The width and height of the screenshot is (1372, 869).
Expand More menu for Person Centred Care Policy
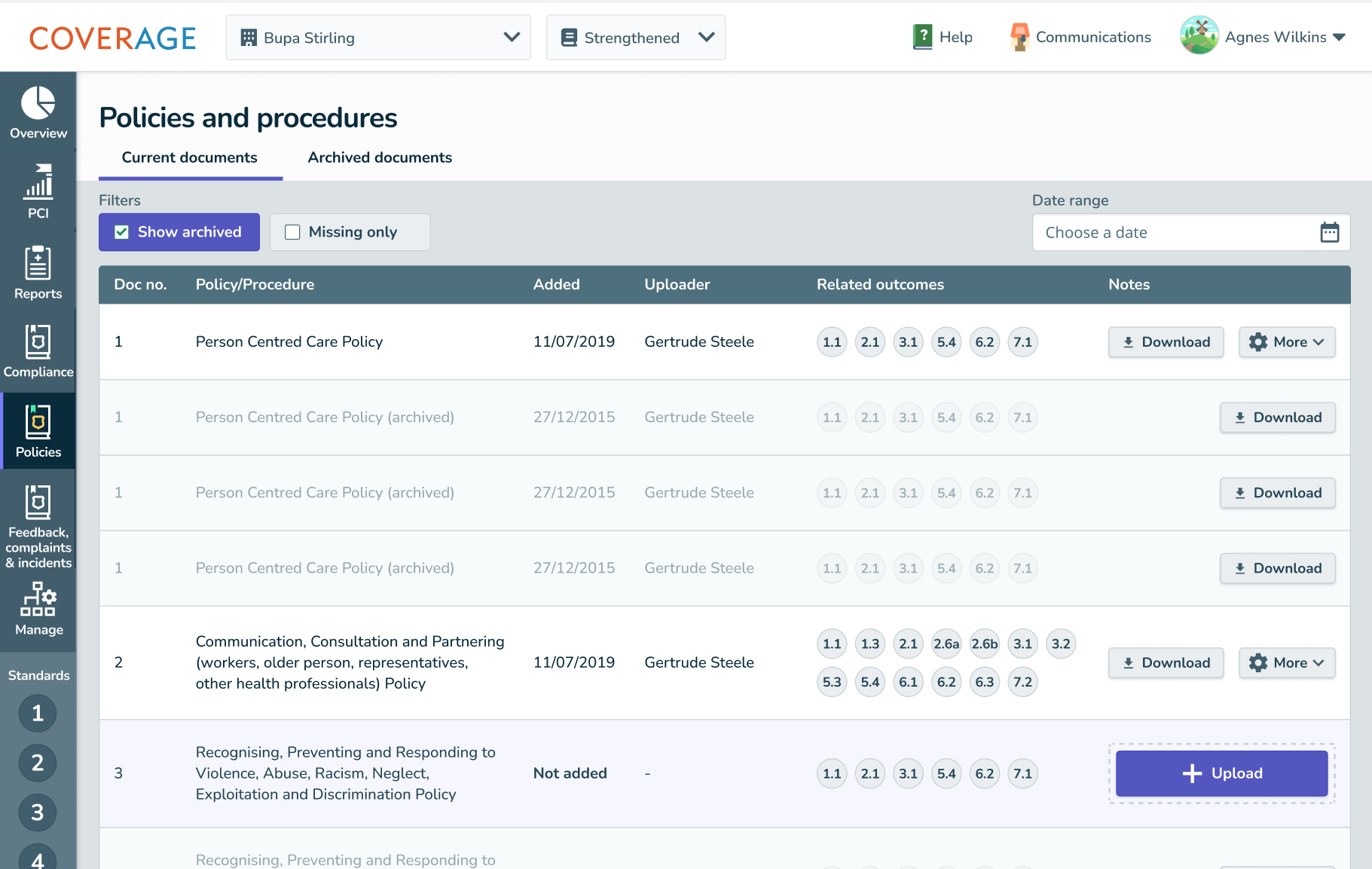click(x=1287, y=342)
